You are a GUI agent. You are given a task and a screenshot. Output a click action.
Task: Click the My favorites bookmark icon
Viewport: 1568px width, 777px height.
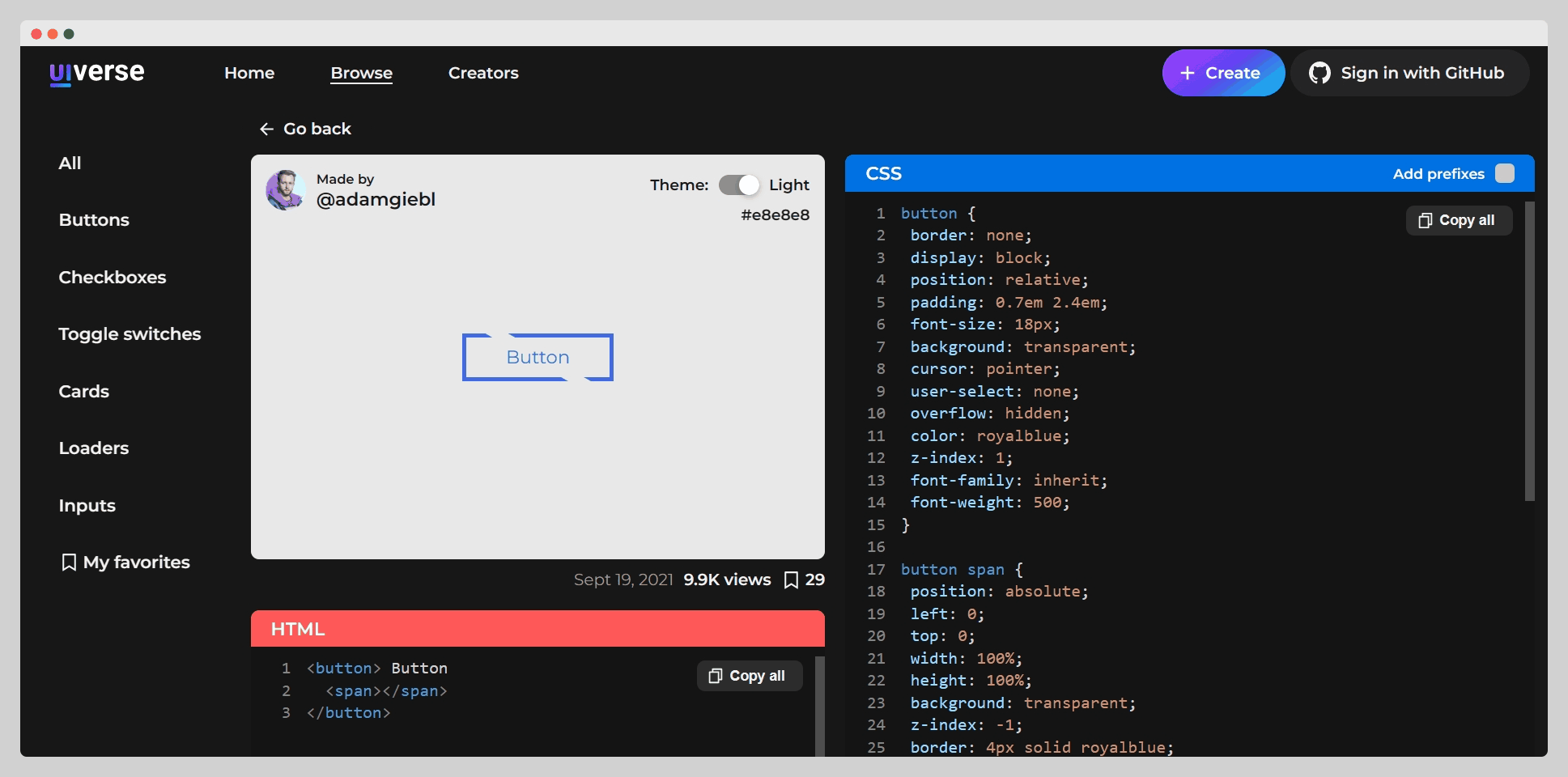(x=69, y=563)
